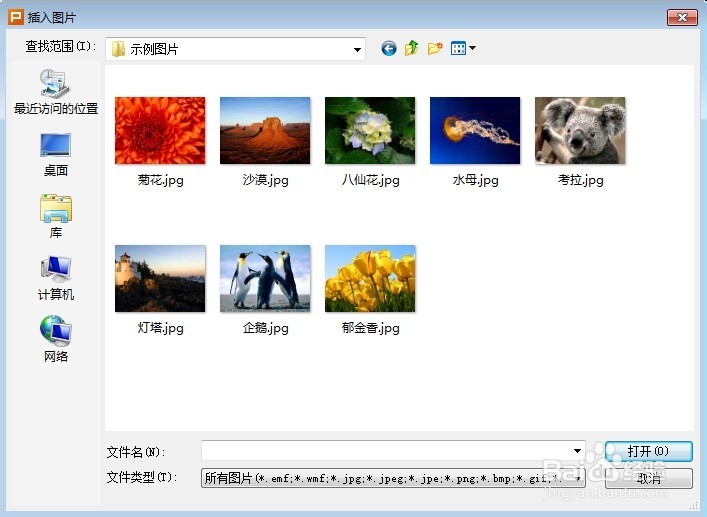Open 库 in the sidebar
This screenshot has width=707, height=517.
point(55,217)
